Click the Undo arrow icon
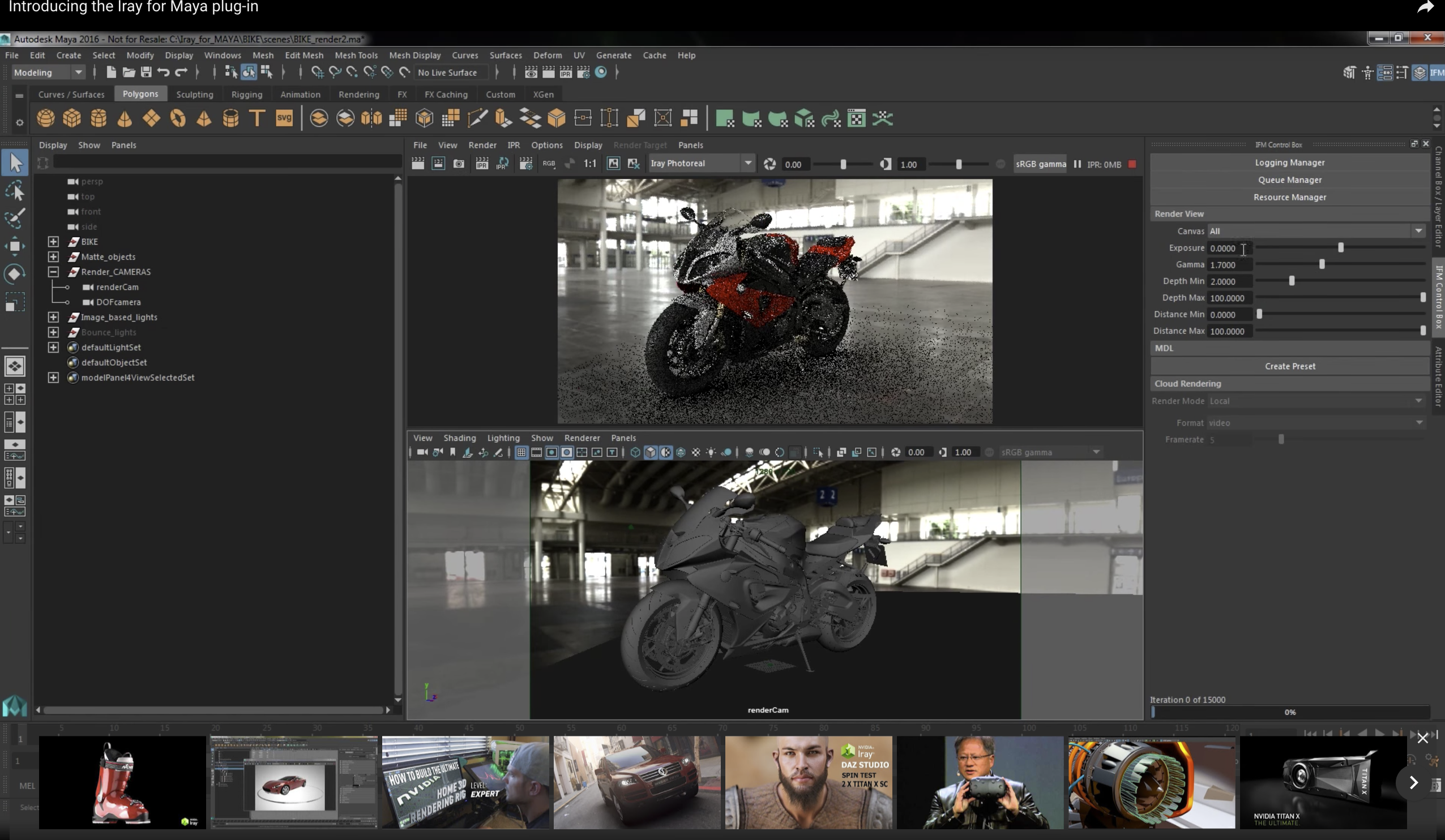The height and width of the screenshot is (840, 1445). [164, 72]
